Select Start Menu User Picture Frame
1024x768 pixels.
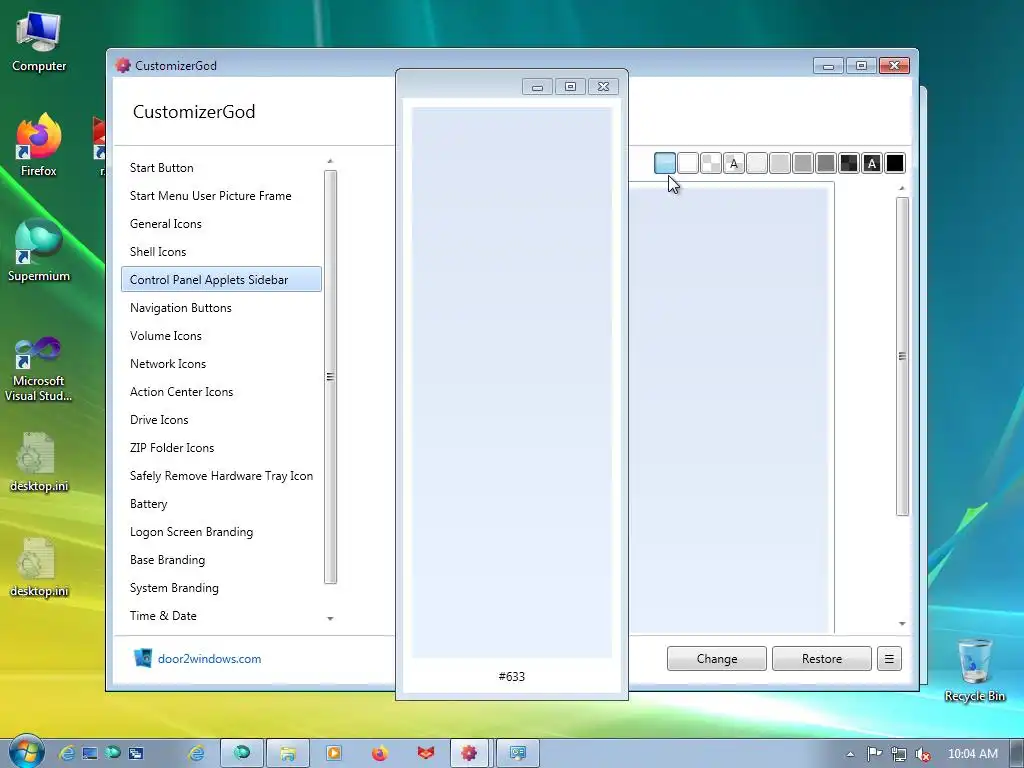[221, 196]
